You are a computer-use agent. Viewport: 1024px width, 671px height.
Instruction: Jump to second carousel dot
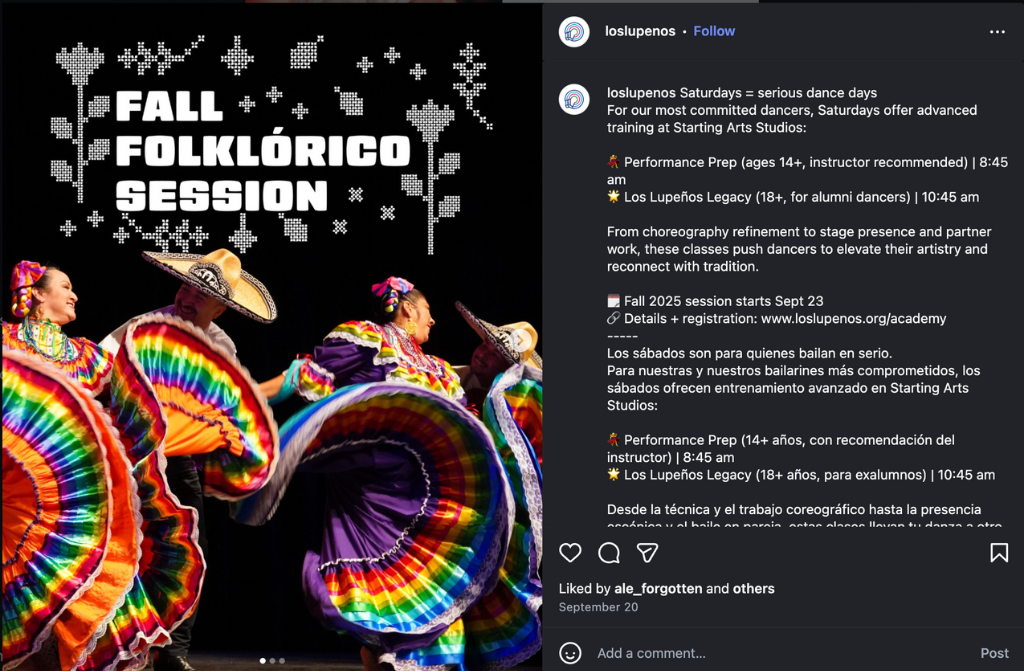click(x=272, y=661)
